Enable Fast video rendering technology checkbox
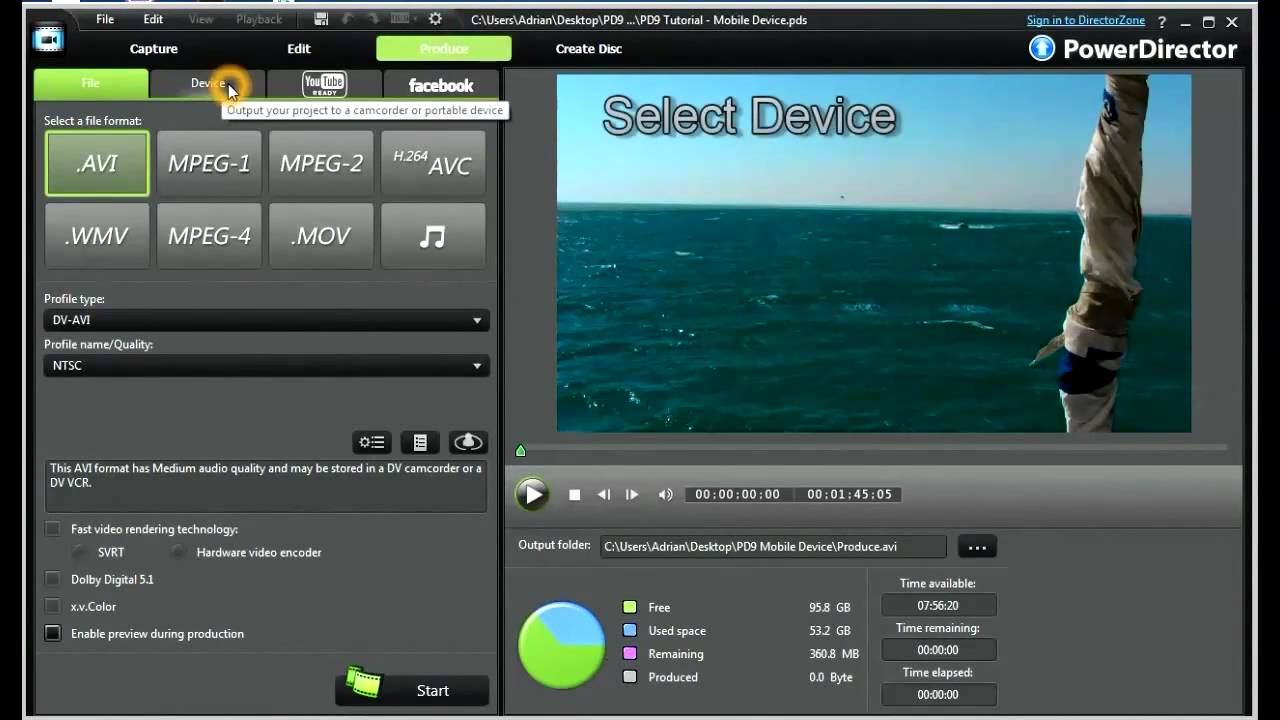This screenshot has width=1280, height=720. [53, 529]
